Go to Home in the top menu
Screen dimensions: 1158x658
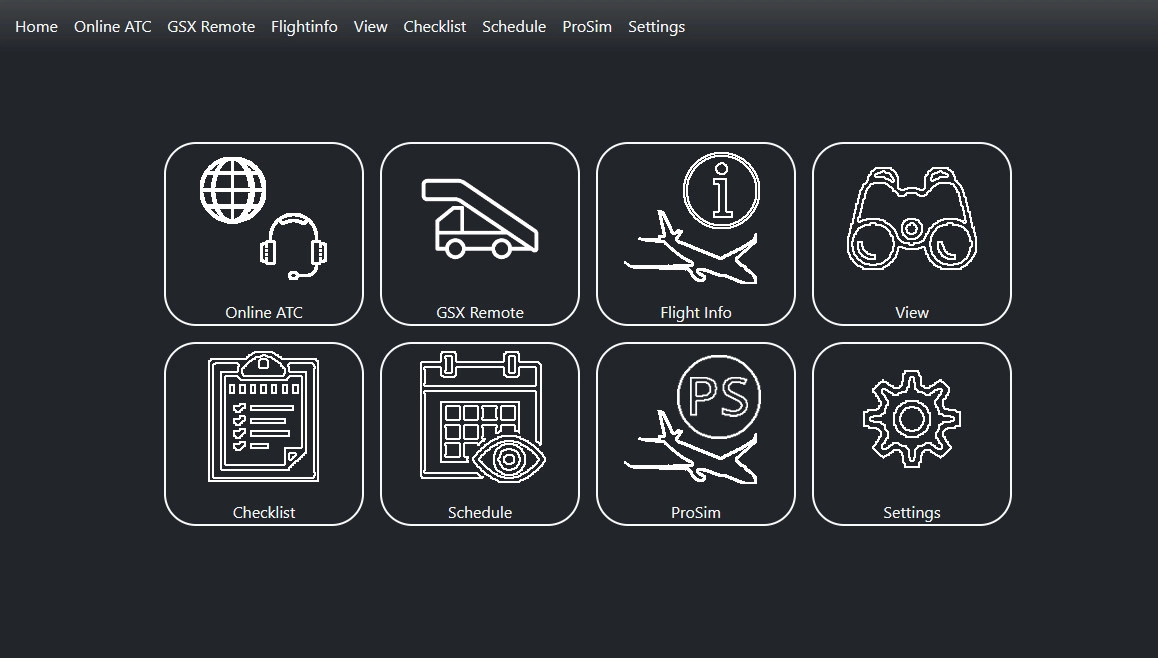point(36,27)
